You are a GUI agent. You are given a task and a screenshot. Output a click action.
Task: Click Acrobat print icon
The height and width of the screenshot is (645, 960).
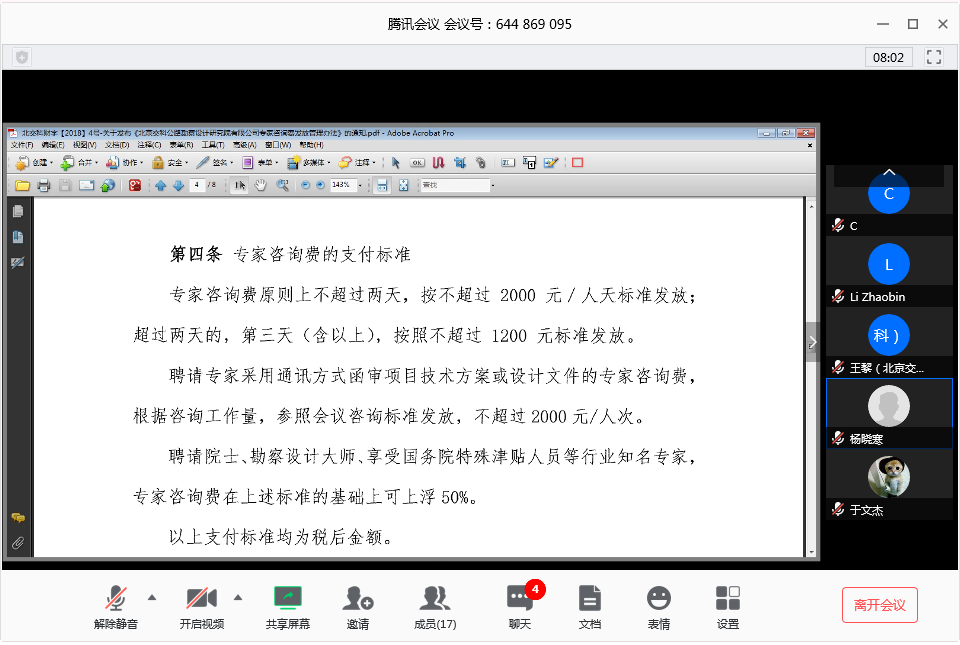43,185
